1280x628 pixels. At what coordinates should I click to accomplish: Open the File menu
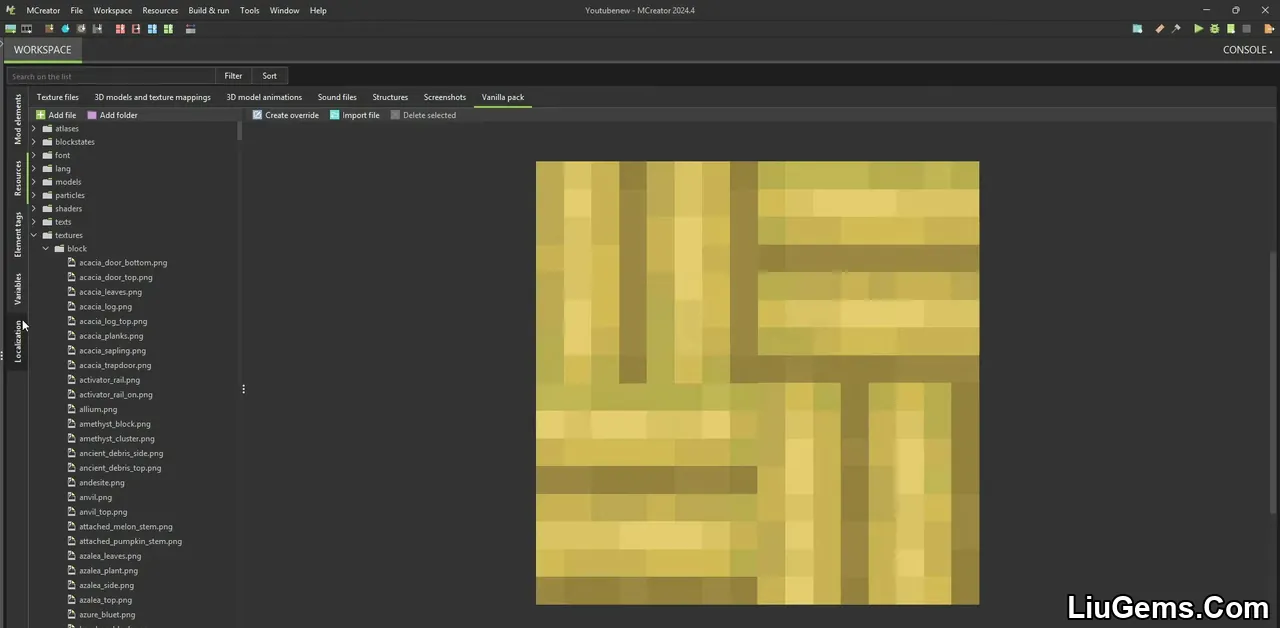[77, 10]
